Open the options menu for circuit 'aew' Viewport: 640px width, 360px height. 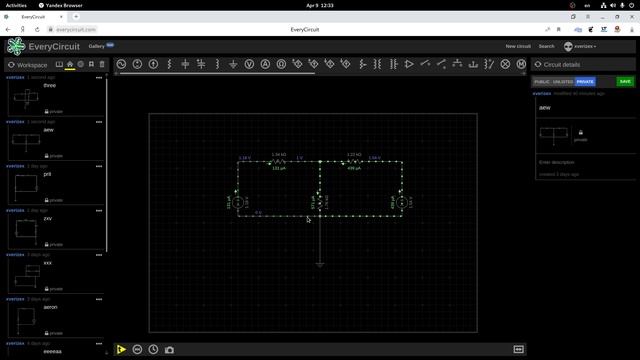[x=99, y=122]
